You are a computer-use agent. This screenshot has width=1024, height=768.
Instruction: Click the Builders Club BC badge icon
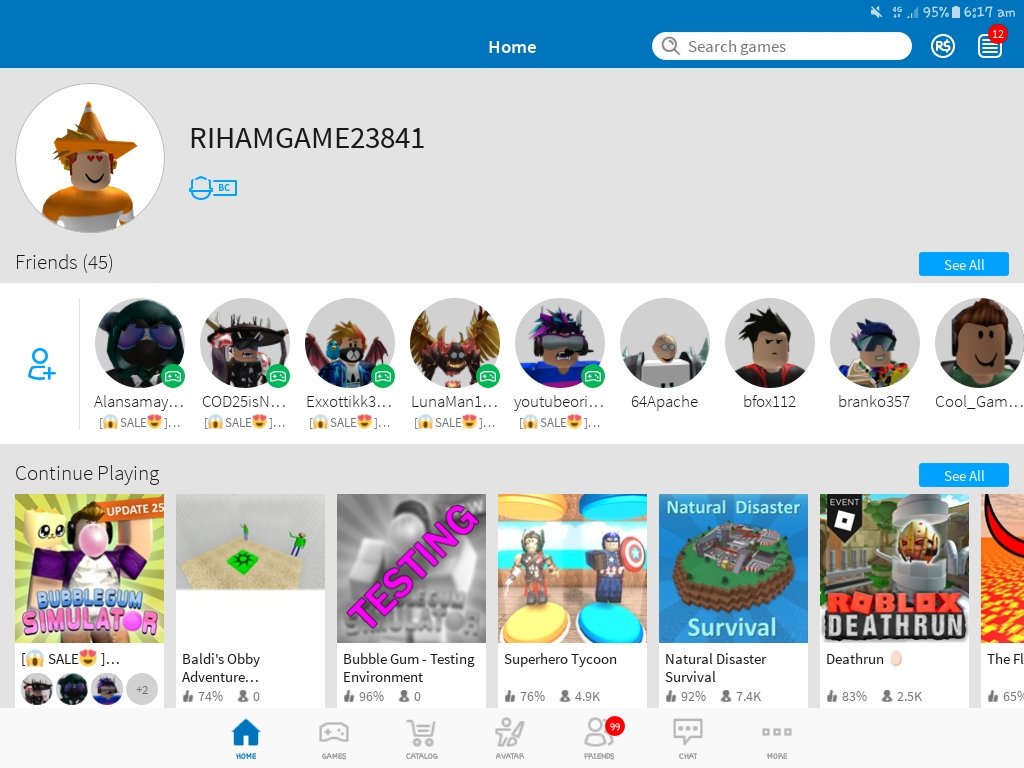click(213, 188)
